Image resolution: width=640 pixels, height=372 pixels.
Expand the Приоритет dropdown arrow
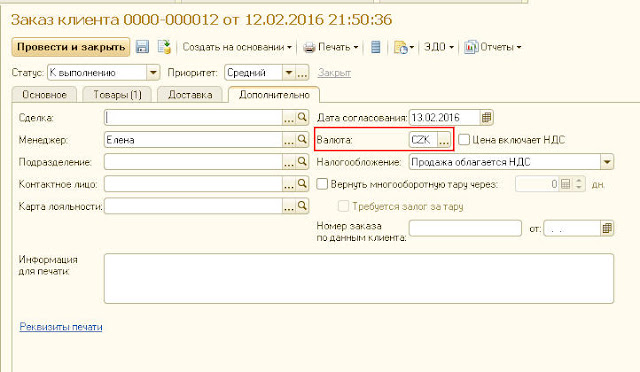289,73
